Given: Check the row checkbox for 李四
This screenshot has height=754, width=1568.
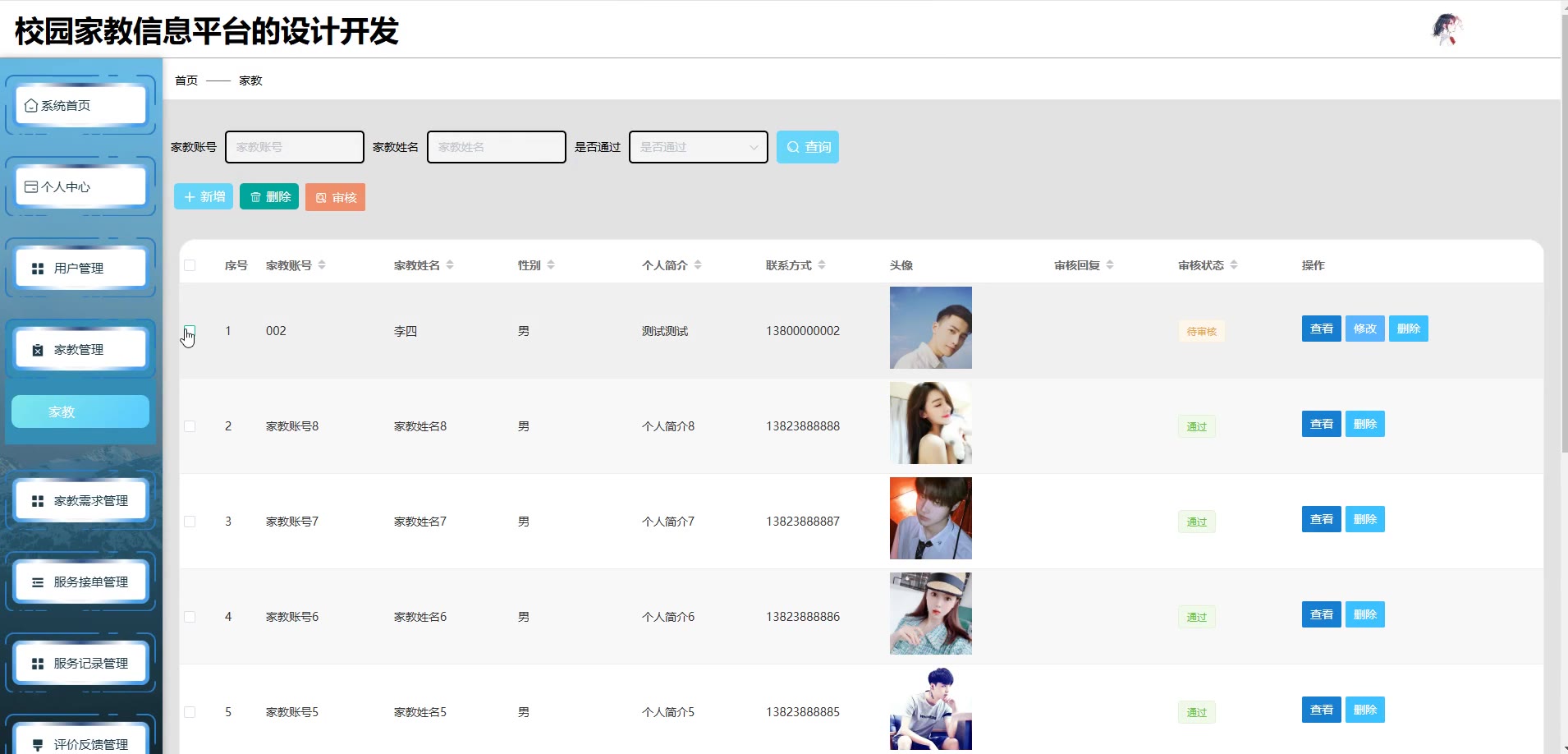Looking at the screenshot, I should (x=190, y=331).
